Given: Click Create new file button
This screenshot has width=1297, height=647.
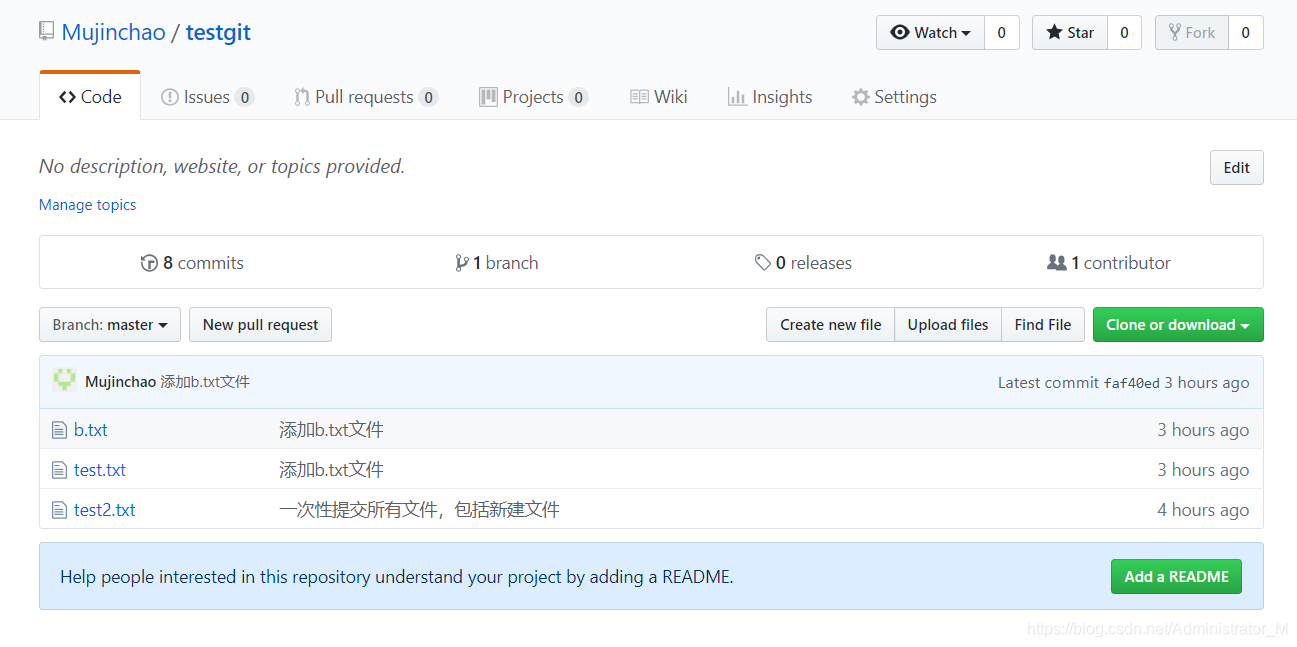Looking at the screenshot, I should coord(831,324).
